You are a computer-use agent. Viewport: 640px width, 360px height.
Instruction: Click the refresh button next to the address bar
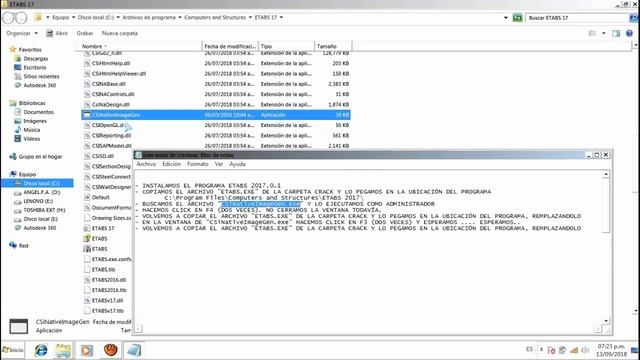(517, 18)
